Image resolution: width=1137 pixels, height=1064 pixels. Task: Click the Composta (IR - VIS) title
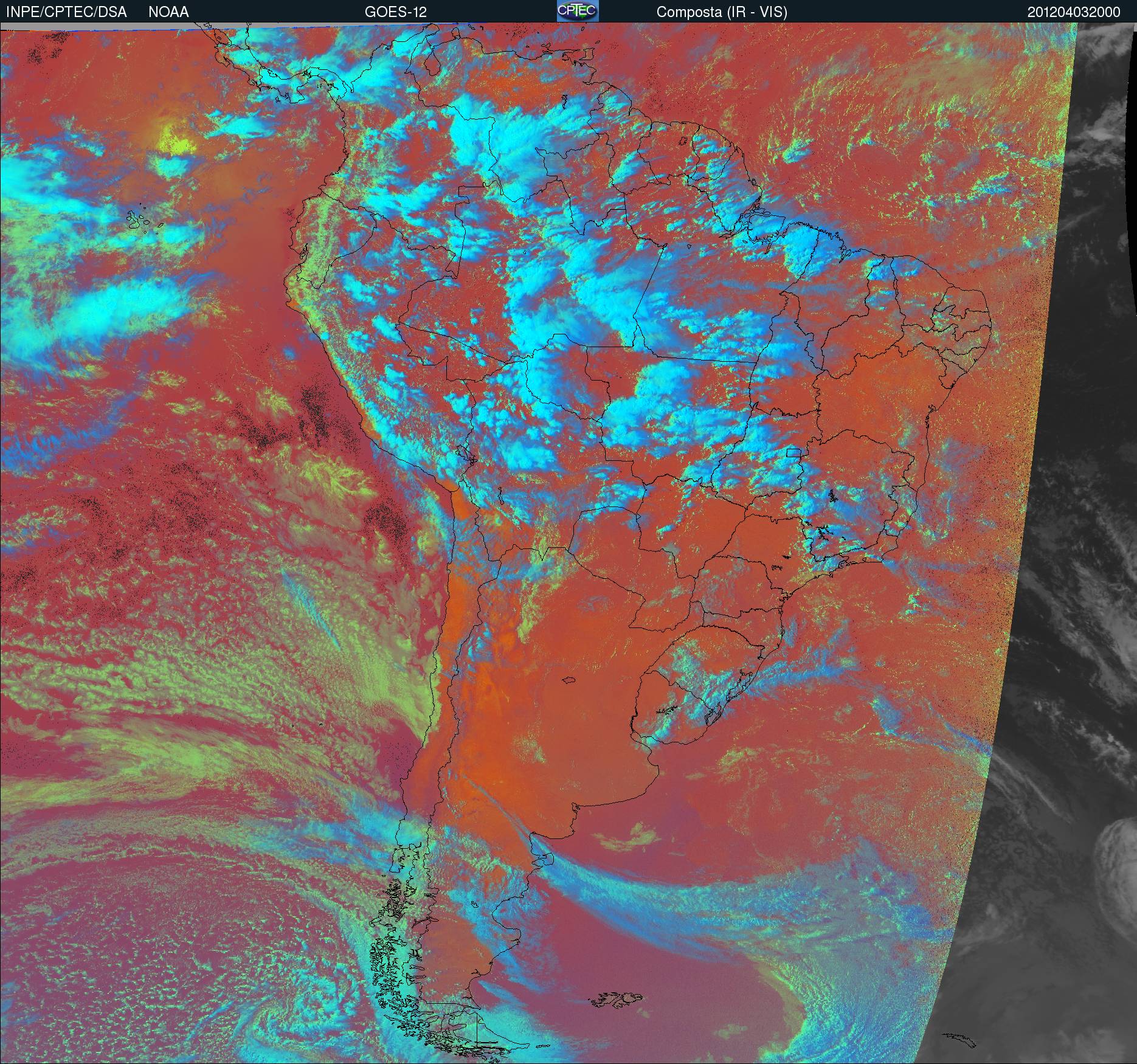click(x=722, y=12)
